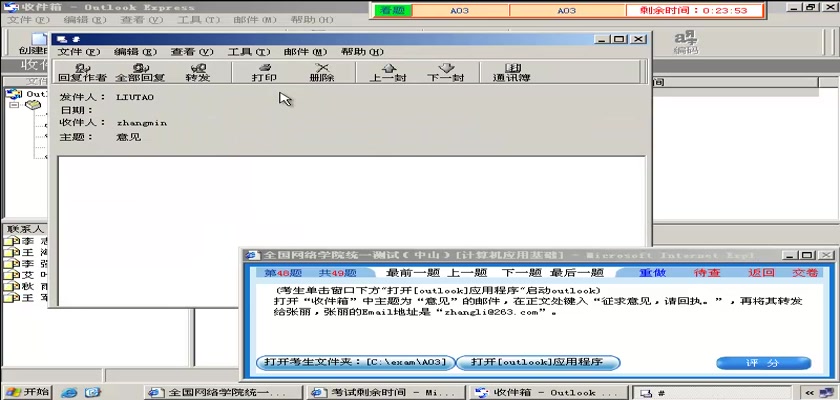Open 工具(T) menu in Outlook Express main window
Image resolution: width=840 pixels, height=400 pixels.
point(198,20)
